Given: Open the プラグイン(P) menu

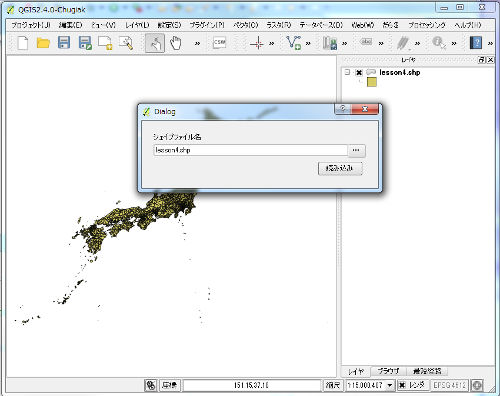Looking at the screenshot, I should [x=207, y=25].
